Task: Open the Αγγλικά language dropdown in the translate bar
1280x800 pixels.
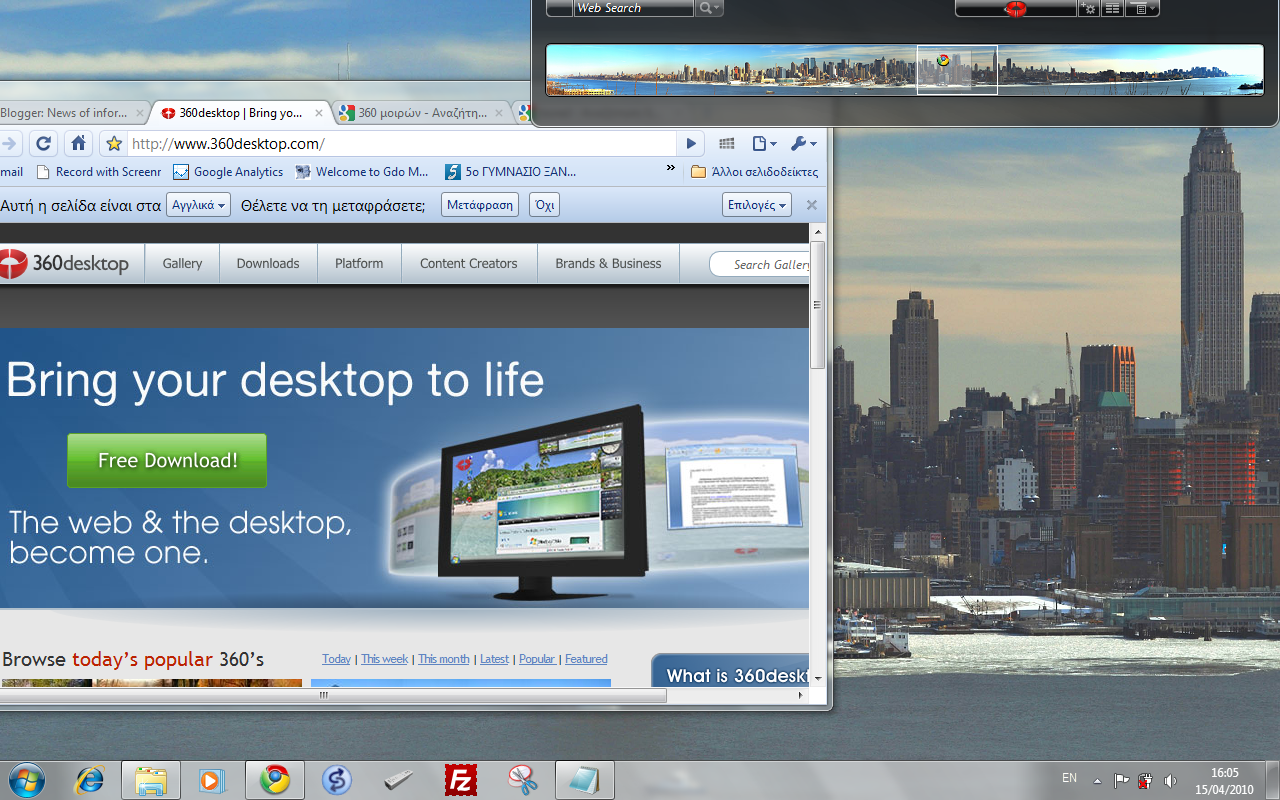Action: tap(197, 204)
